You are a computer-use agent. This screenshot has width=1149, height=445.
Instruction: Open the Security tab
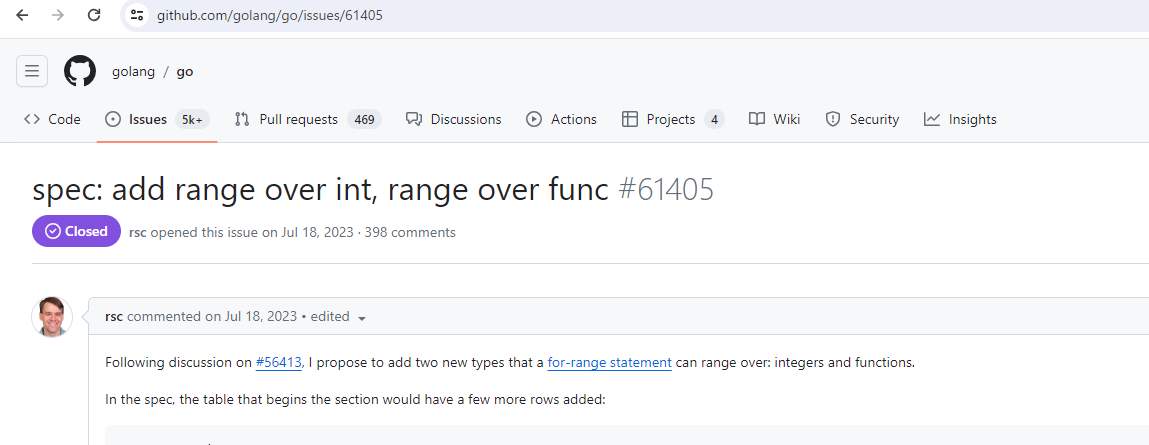tap(862, 119)
